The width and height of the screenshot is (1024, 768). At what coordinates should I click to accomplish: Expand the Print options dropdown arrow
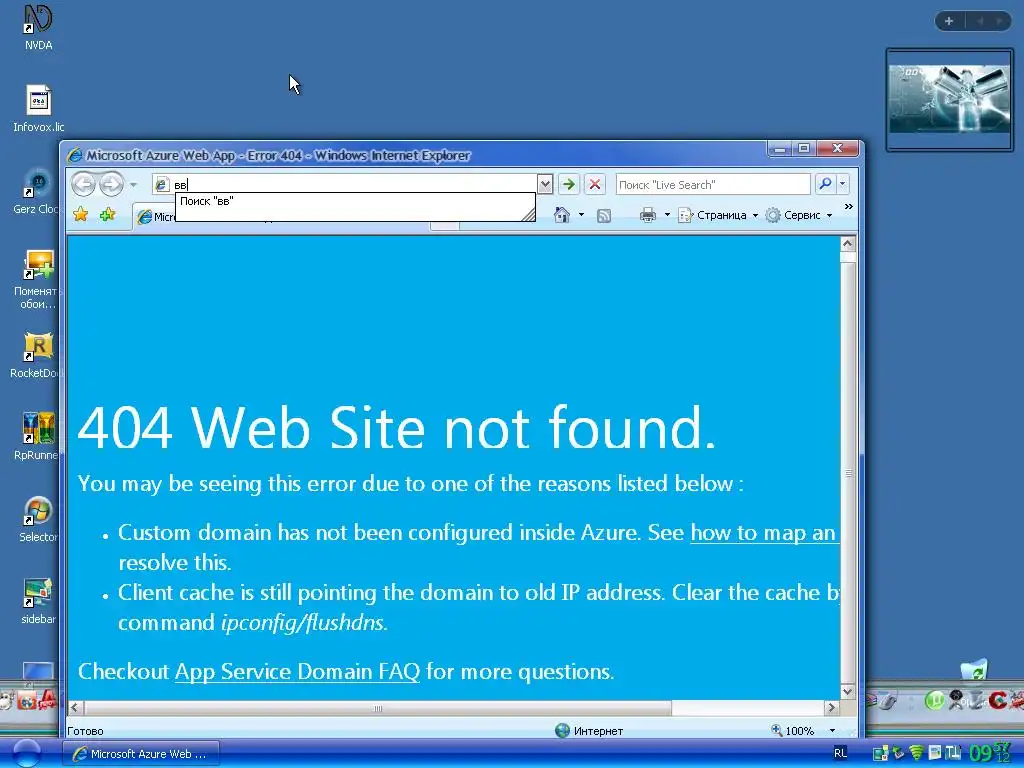point(667,215)
